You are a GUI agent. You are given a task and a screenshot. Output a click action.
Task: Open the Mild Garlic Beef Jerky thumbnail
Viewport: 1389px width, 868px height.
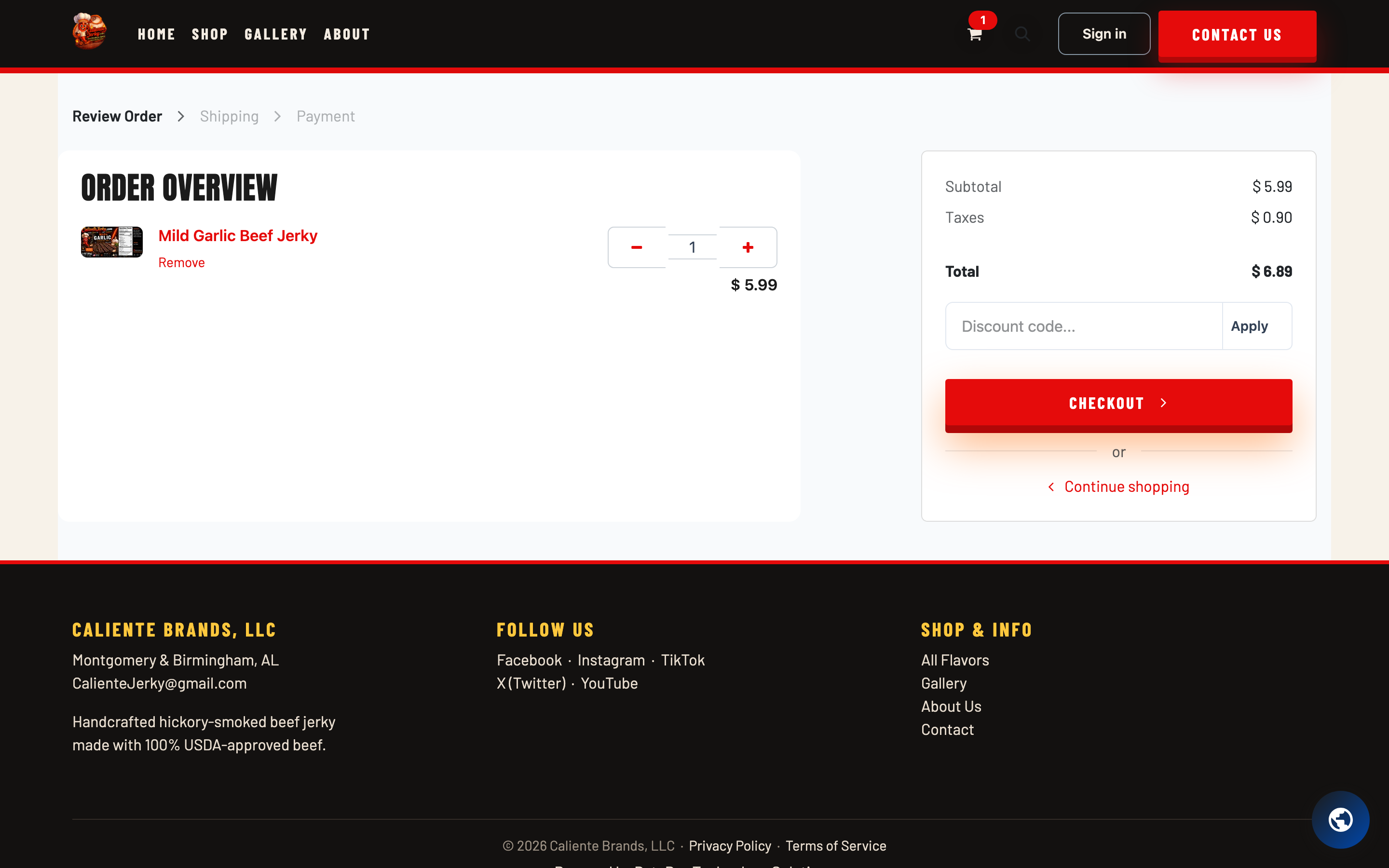click(x=112, y=242)
